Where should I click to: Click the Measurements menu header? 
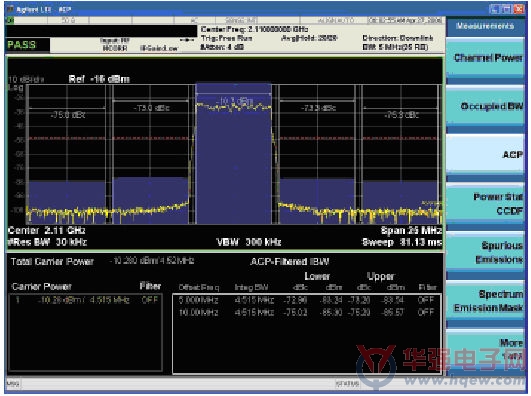point(485,26)
